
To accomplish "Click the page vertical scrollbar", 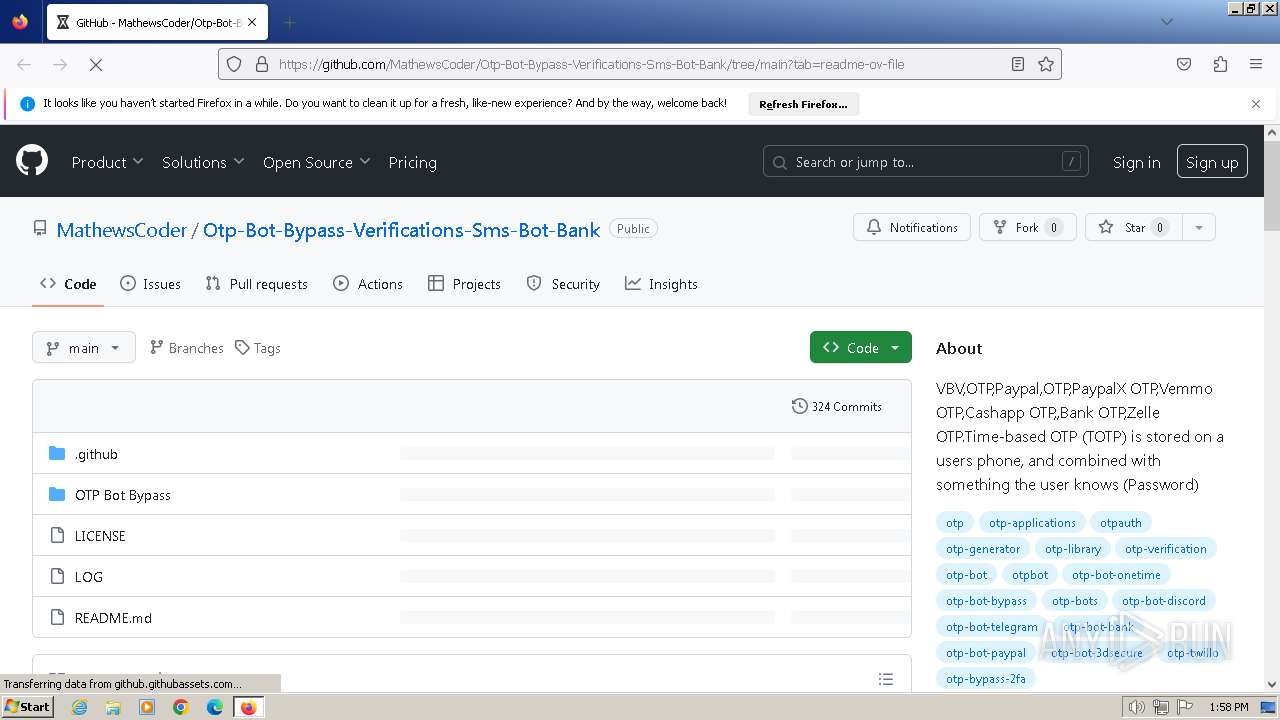I will pos(1272,408).
